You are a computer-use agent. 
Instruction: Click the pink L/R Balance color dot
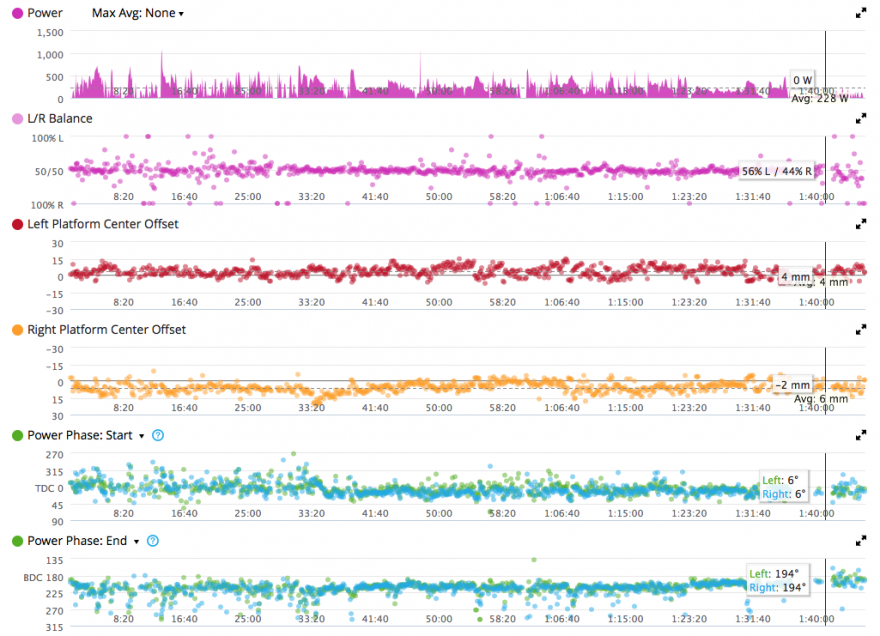pos(17,118)
